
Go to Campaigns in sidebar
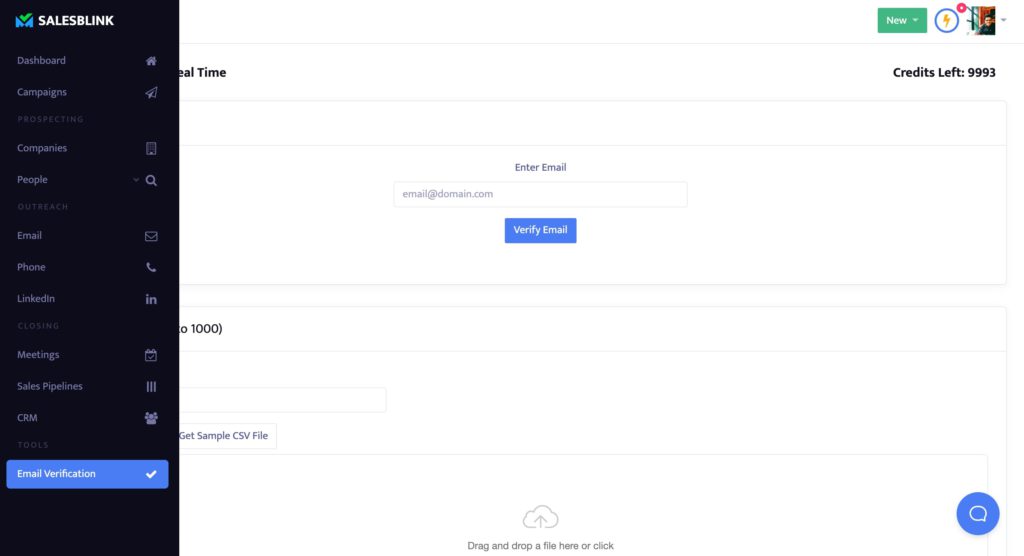point(88,92)
